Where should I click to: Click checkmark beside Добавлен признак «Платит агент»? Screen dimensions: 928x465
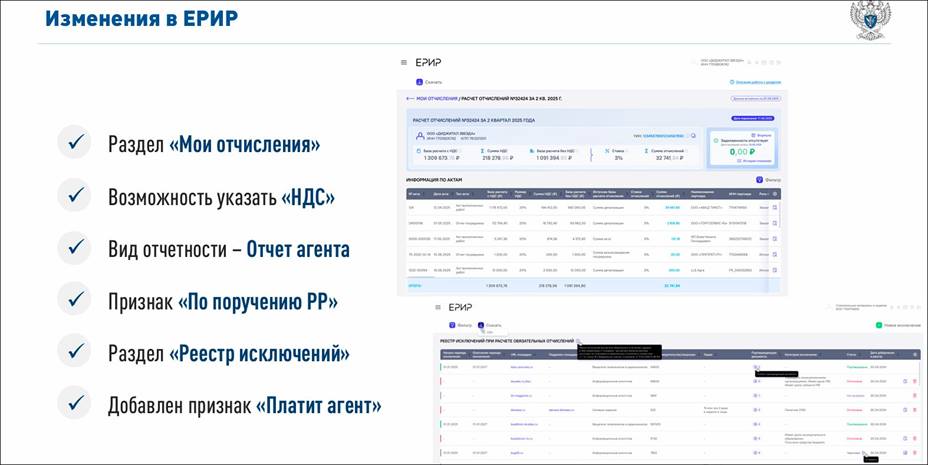(x=75, y=403)
